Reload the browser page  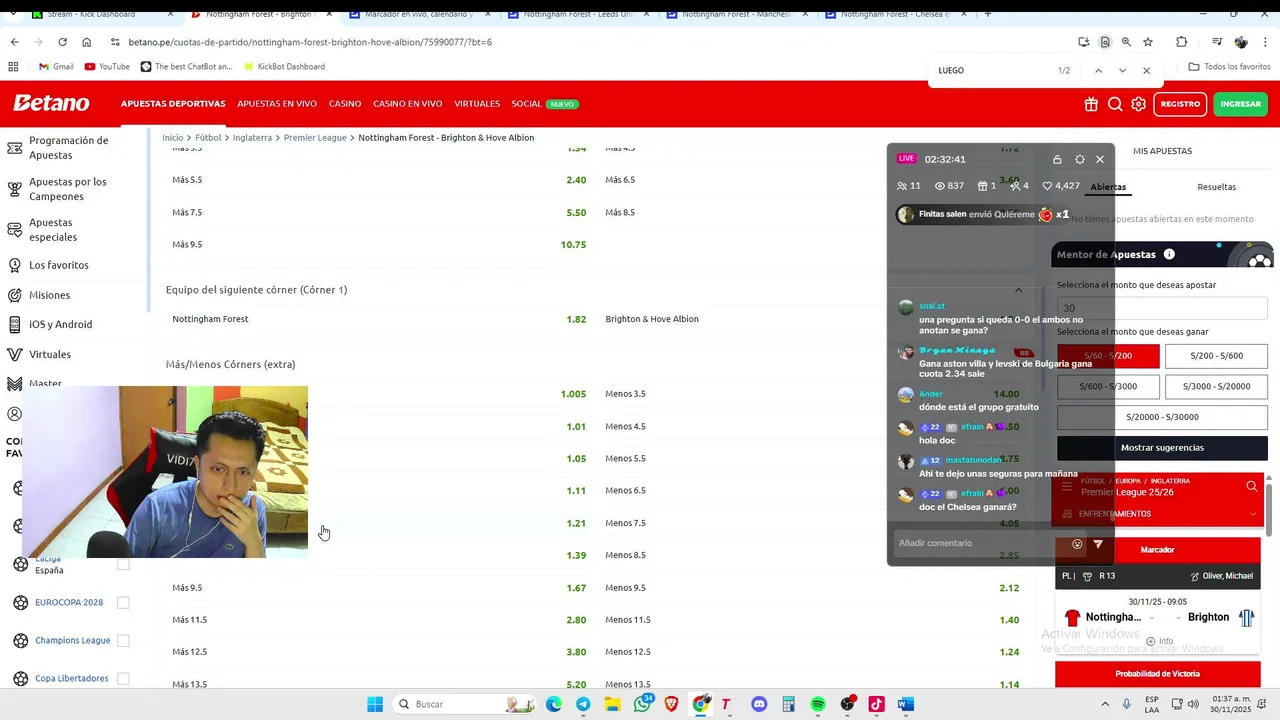[x=62, y=42]
